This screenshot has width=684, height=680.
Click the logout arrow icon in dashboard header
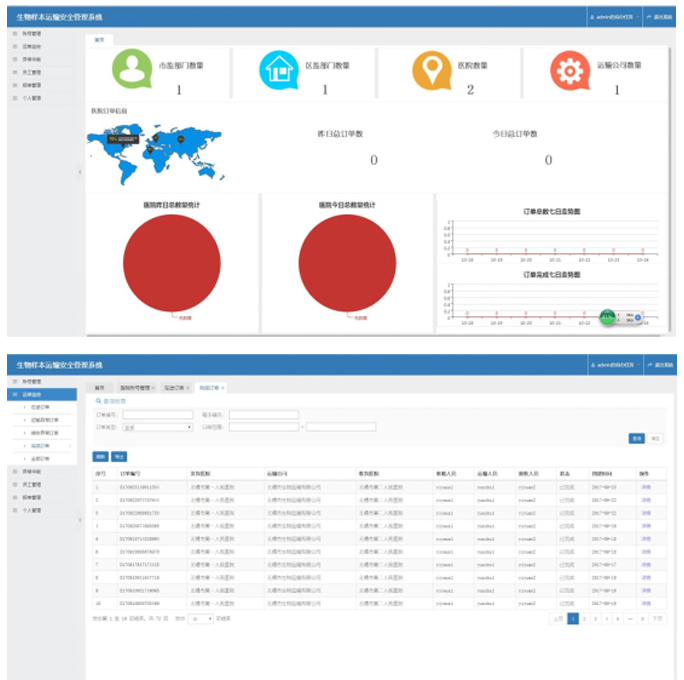[649, 17]
